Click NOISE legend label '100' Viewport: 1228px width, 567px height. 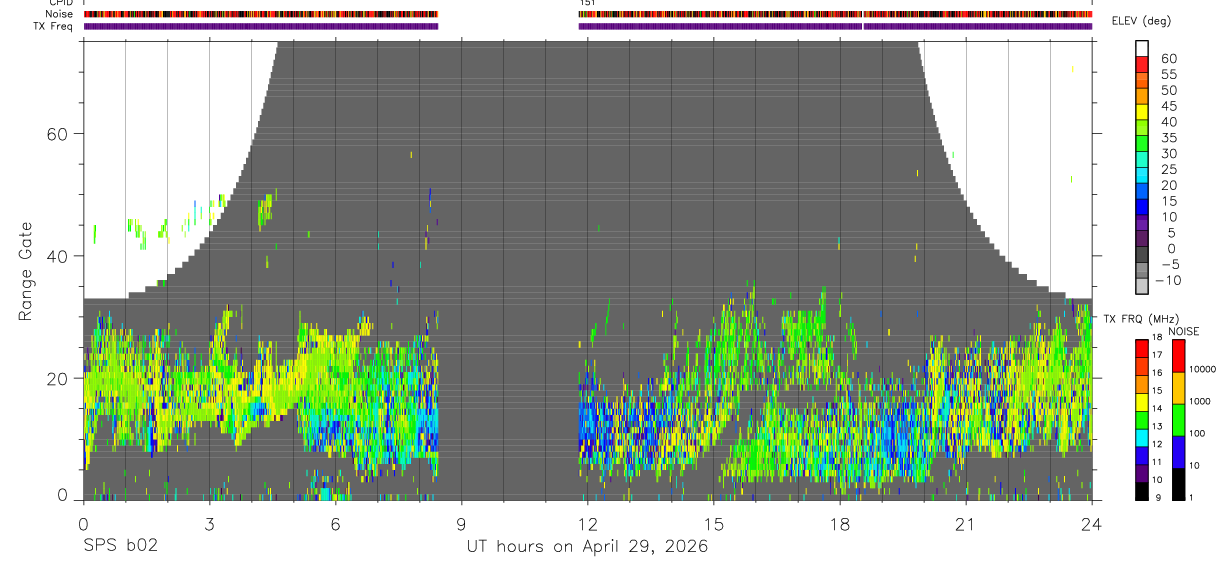click(1200, 434)
